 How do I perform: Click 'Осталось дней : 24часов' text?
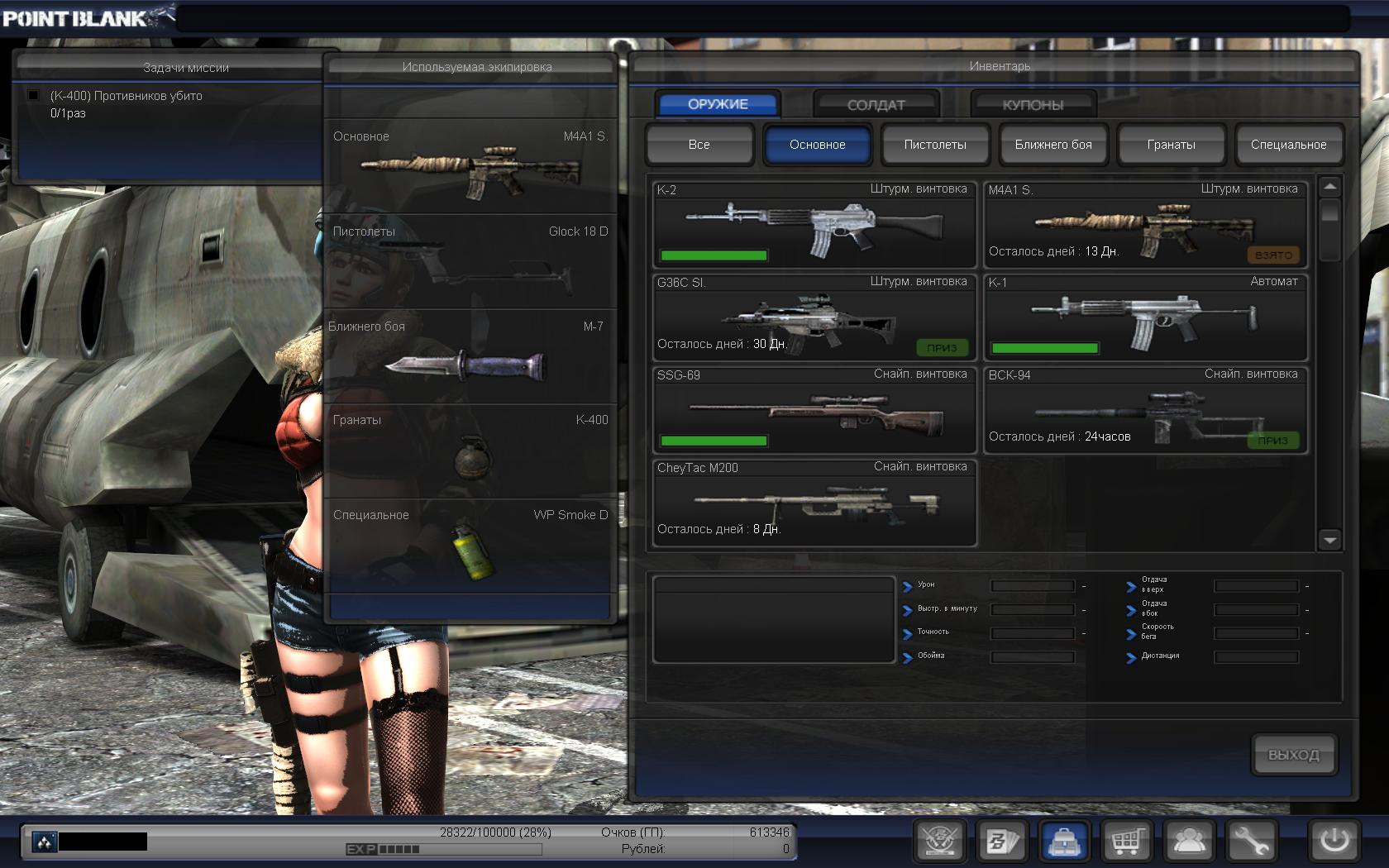coord(1060,436)
